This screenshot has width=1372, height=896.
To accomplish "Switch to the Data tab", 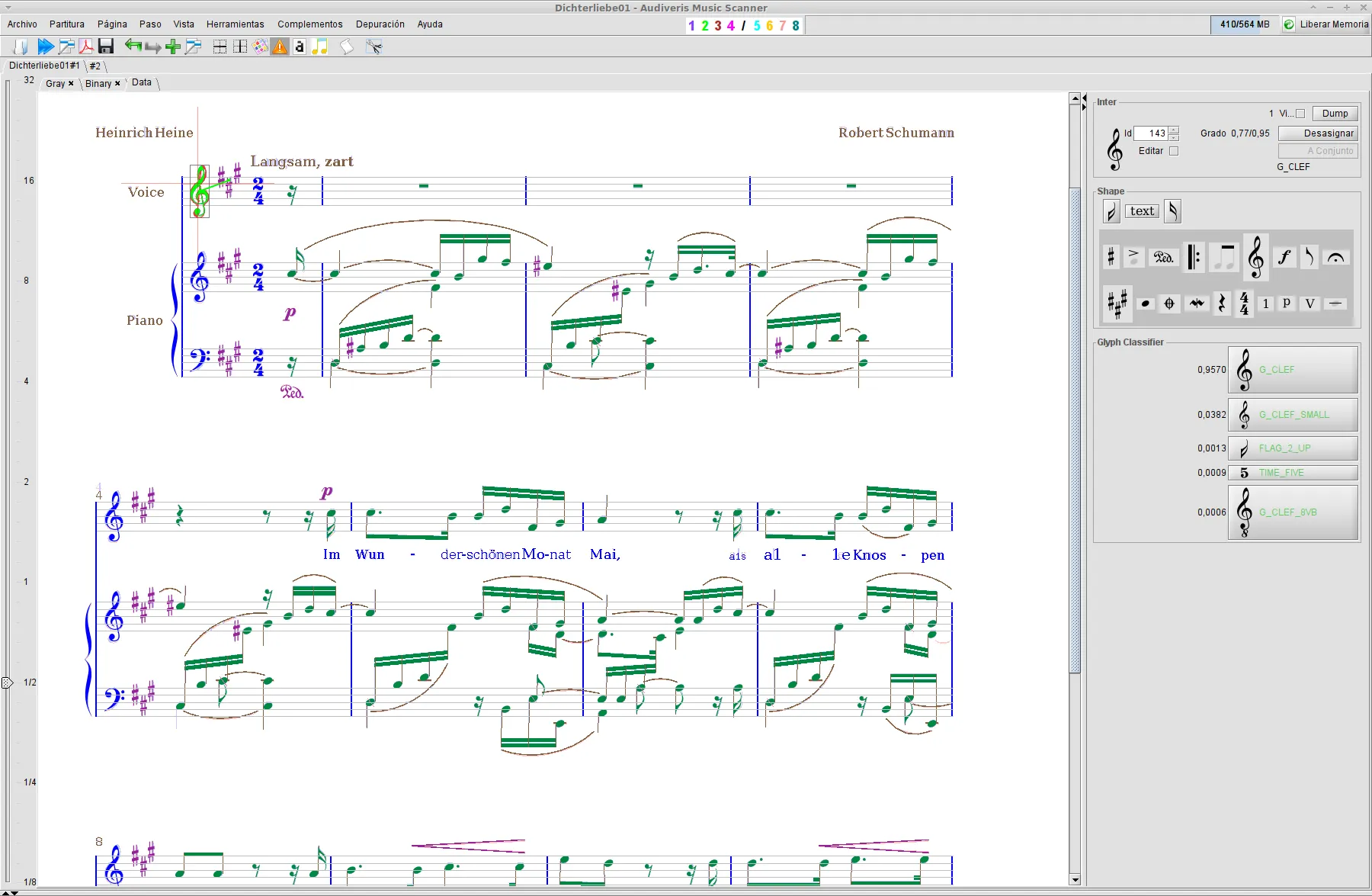I will tap(142, 83).
